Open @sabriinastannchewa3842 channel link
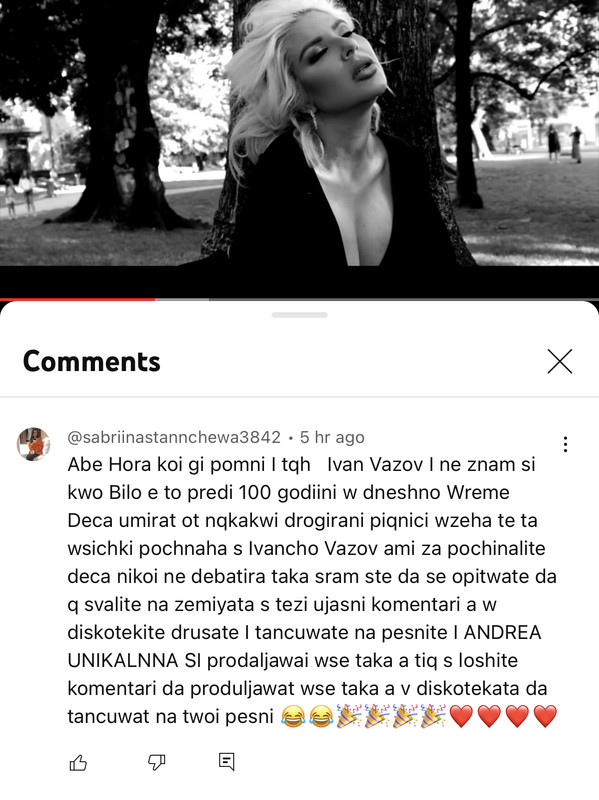The height and width of the screenshot is (800, 599). click(x=174, y=437)
